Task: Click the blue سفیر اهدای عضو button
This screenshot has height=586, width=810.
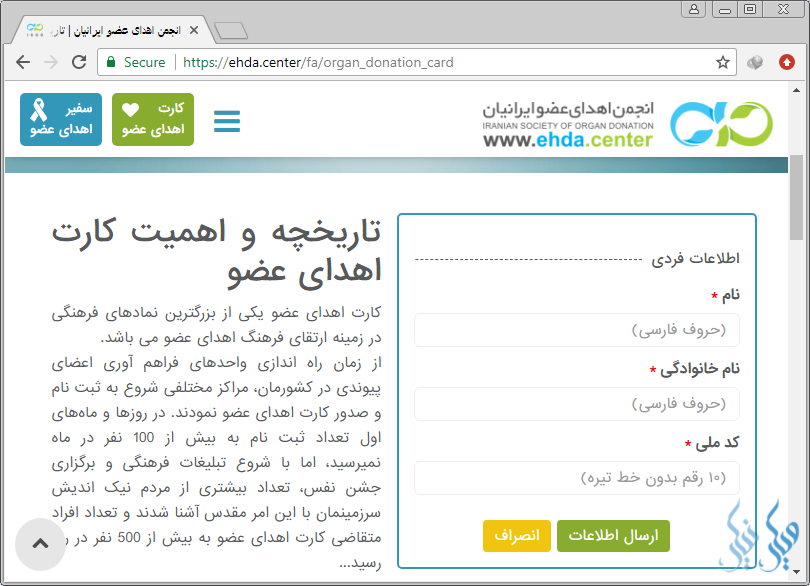Action: coord(61,119)
